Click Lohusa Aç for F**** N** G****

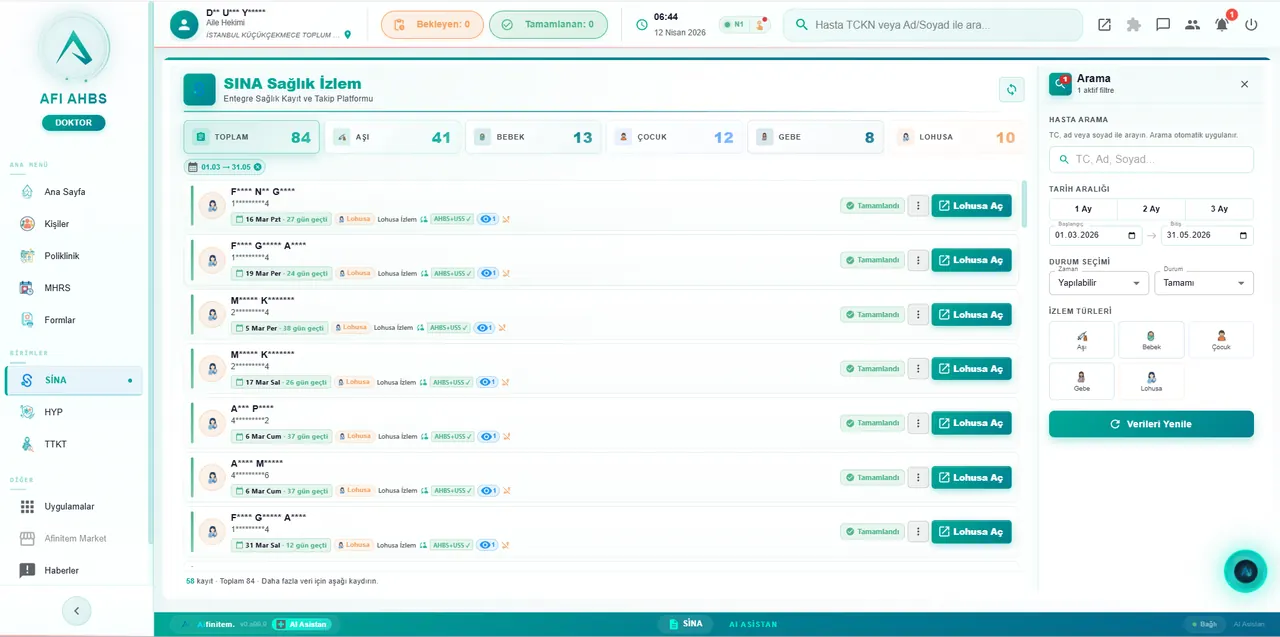tap(972, 206)
